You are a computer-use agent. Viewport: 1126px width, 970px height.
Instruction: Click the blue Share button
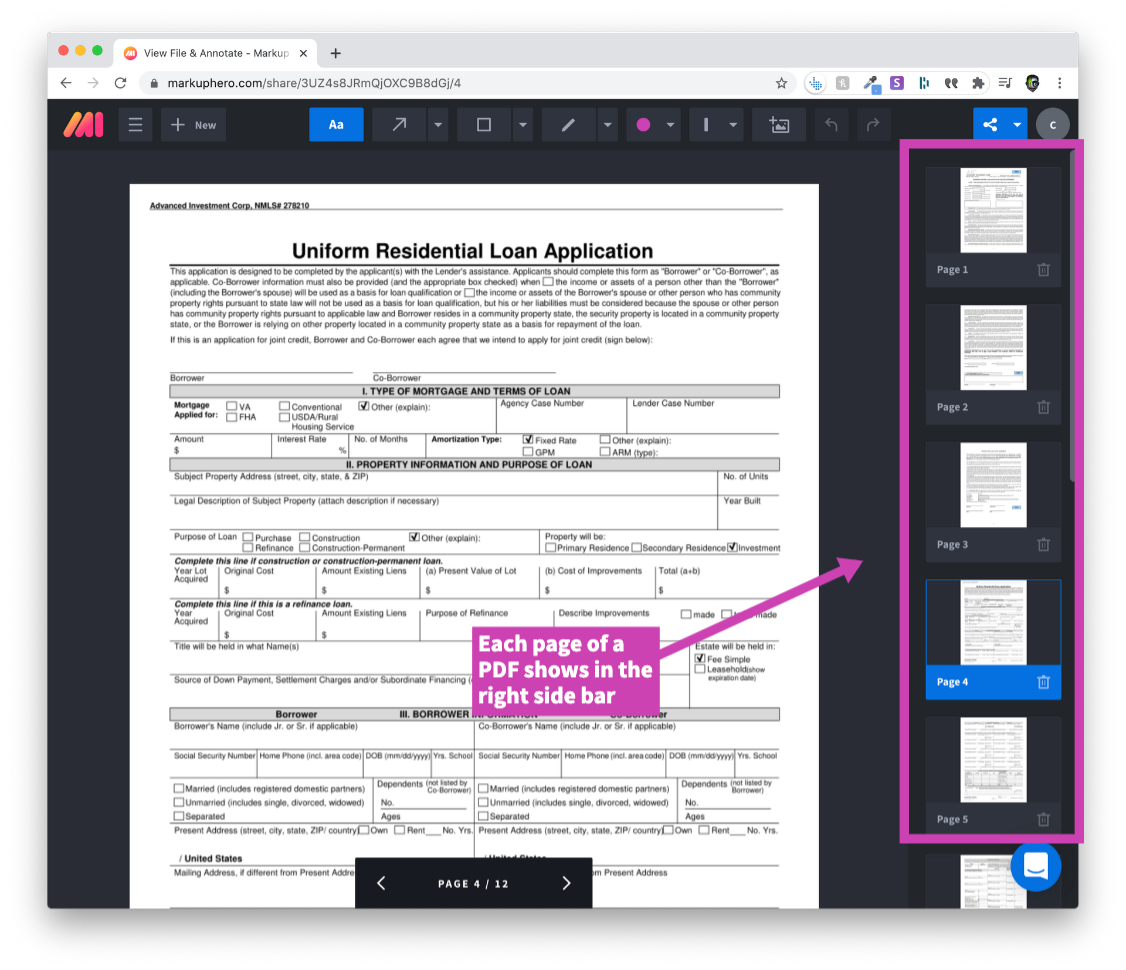[990, 125]
